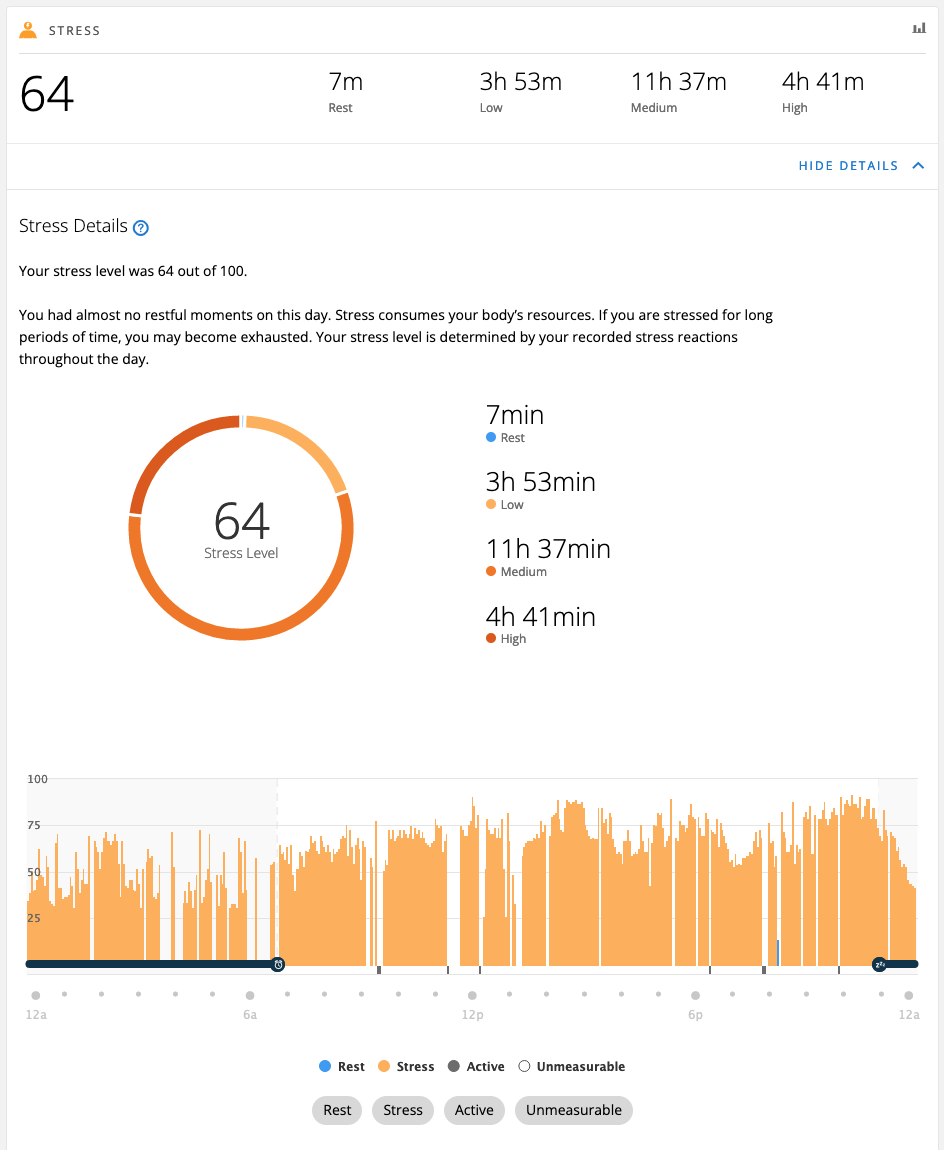Select the 6p marker on the timeline
This screenshot has height=1150, width=944.
[695, 996]
